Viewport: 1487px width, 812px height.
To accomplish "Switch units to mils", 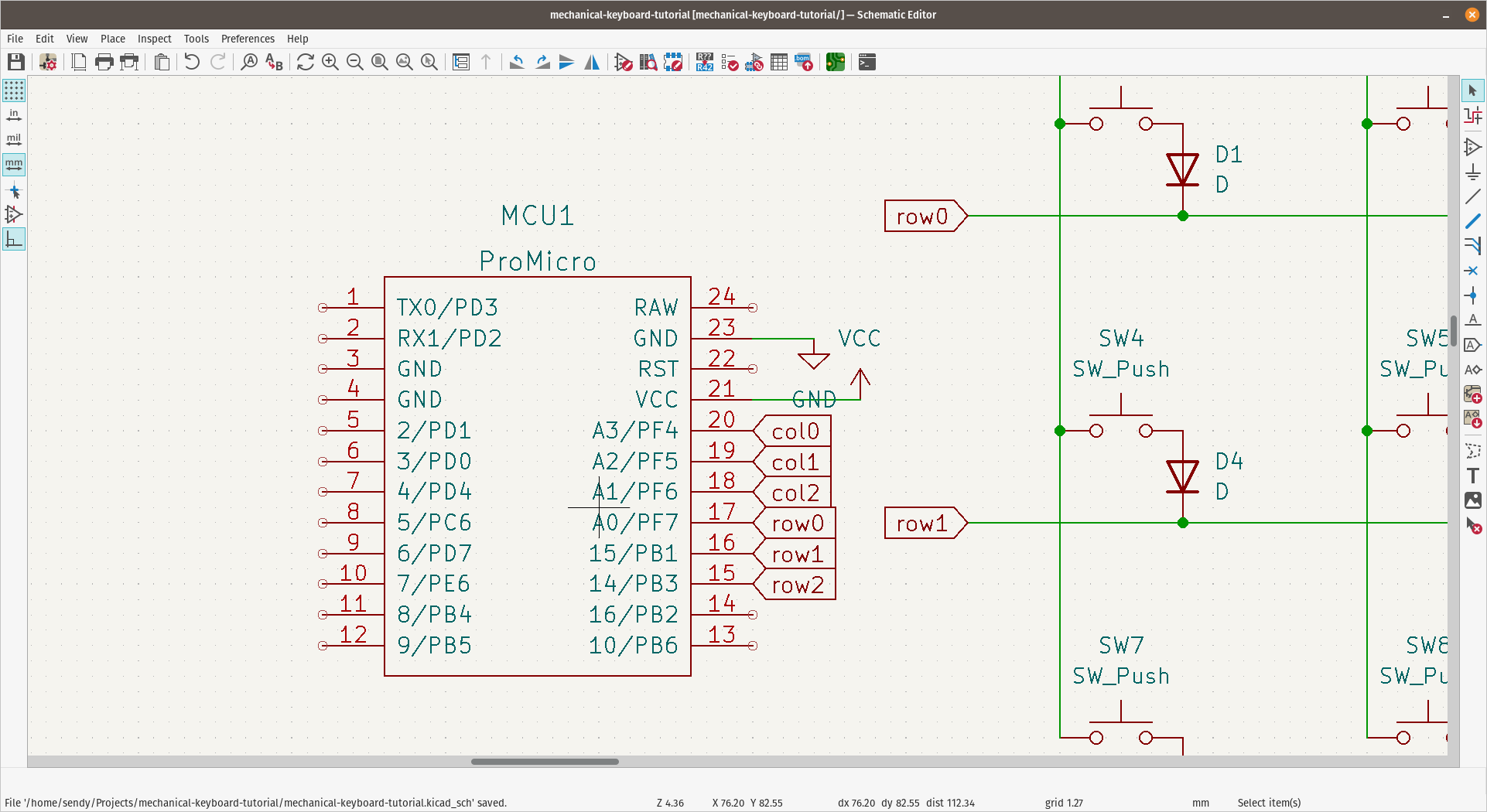I will tap(14, 140).
